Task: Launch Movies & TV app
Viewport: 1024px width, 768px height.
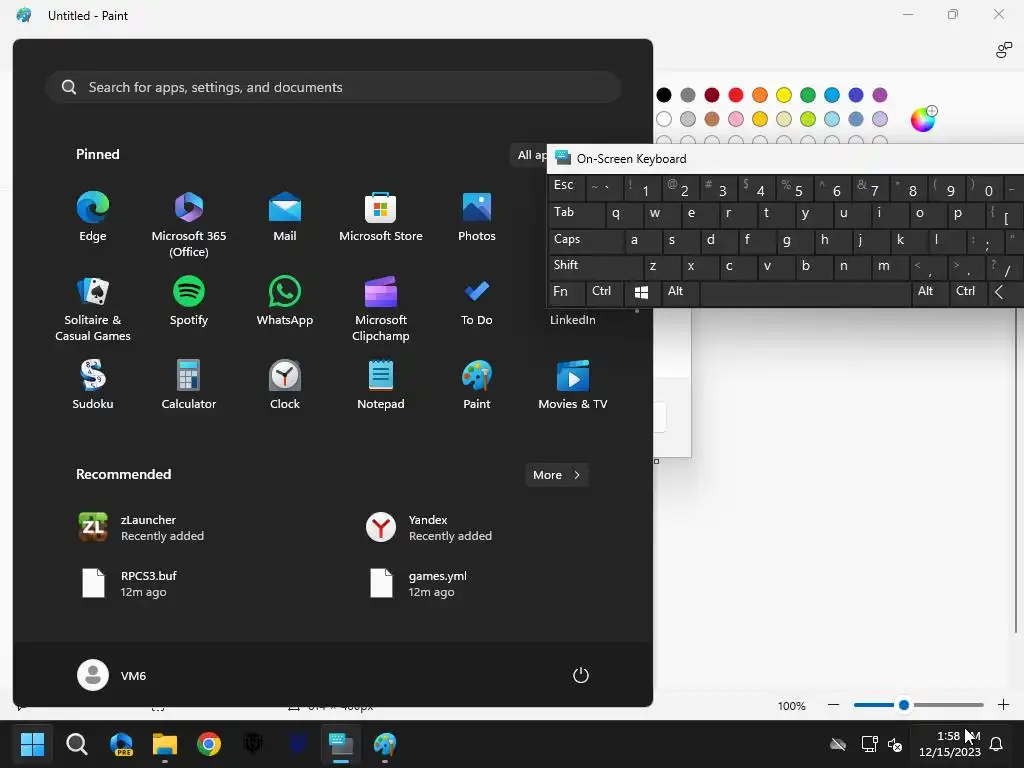Action: click(x=573, y=385)
